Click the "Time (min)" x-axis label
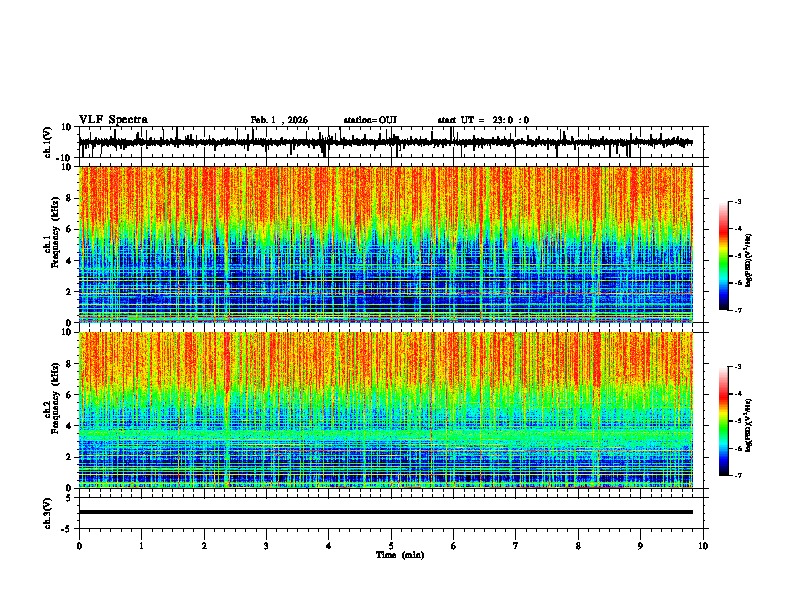 coord(400,555)
